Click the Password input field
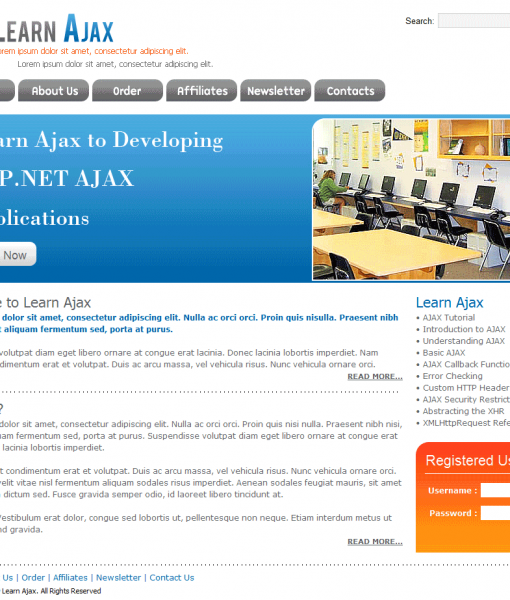 pyautogui.click(x=495, y=513)
